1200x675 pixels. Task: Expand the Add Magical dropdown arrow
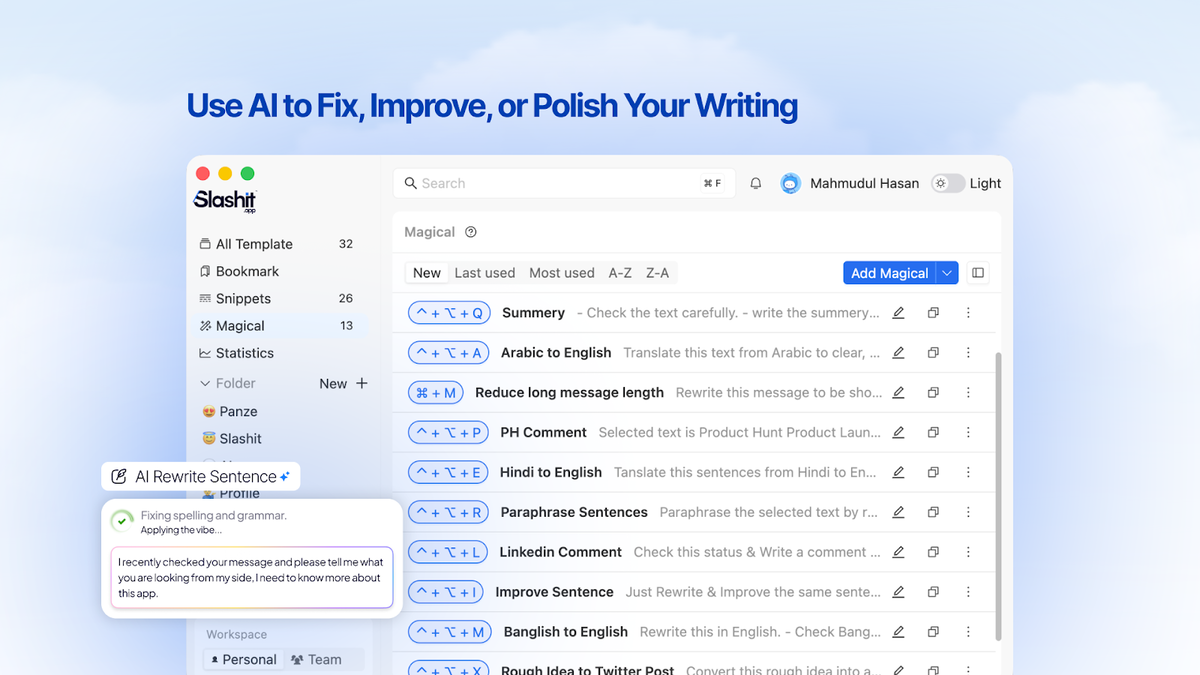[x=947, y=272]
